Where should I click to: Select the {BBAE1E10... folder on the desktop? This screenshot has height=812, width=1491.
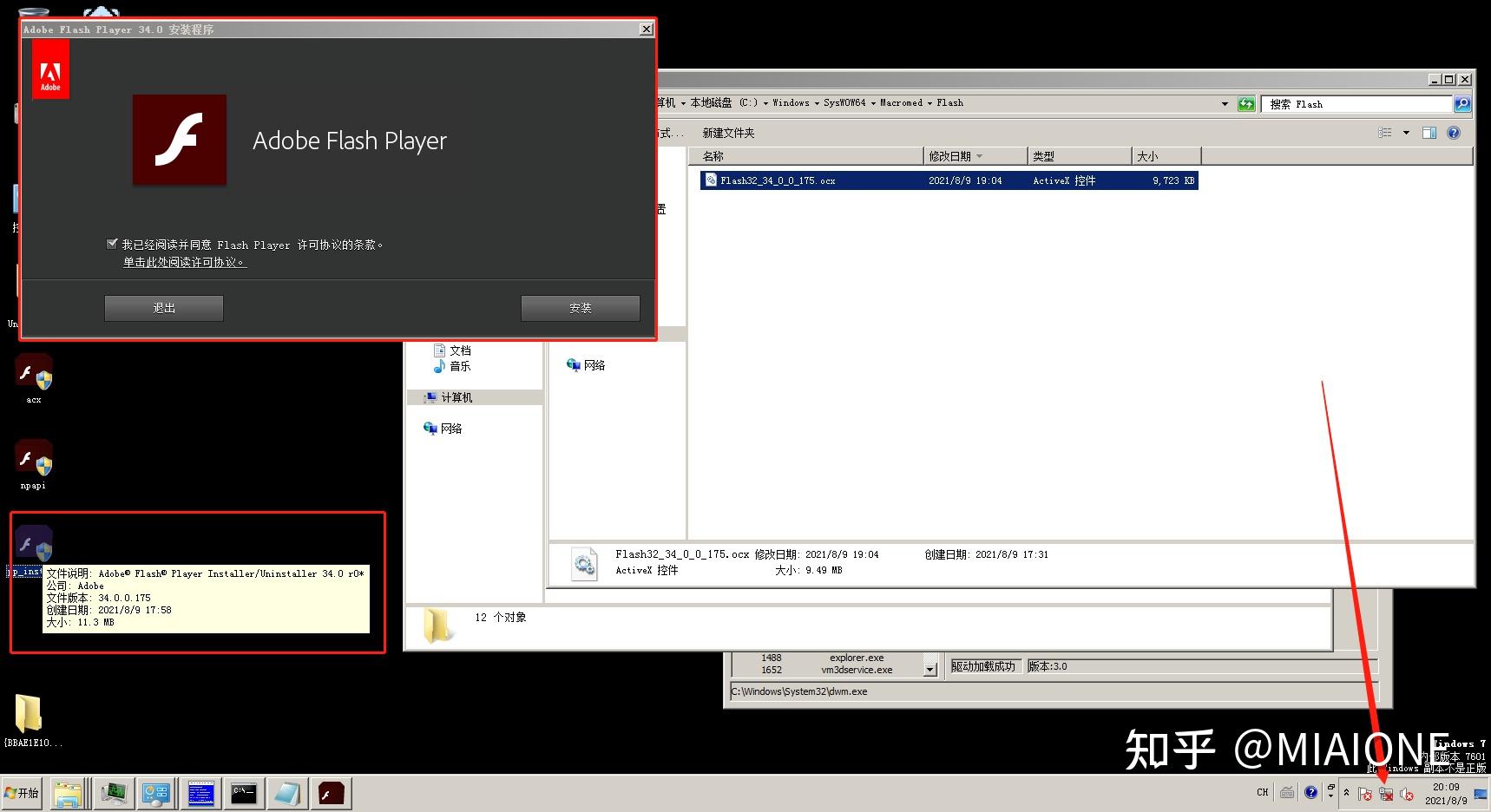33,720
